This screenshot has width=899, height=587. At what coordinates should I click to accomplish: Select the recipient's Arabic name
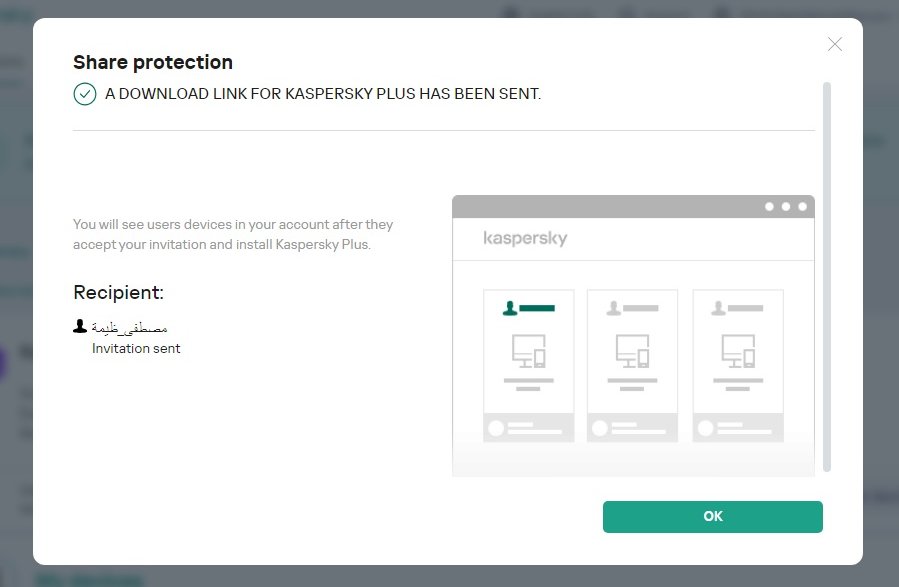[129, 328]
